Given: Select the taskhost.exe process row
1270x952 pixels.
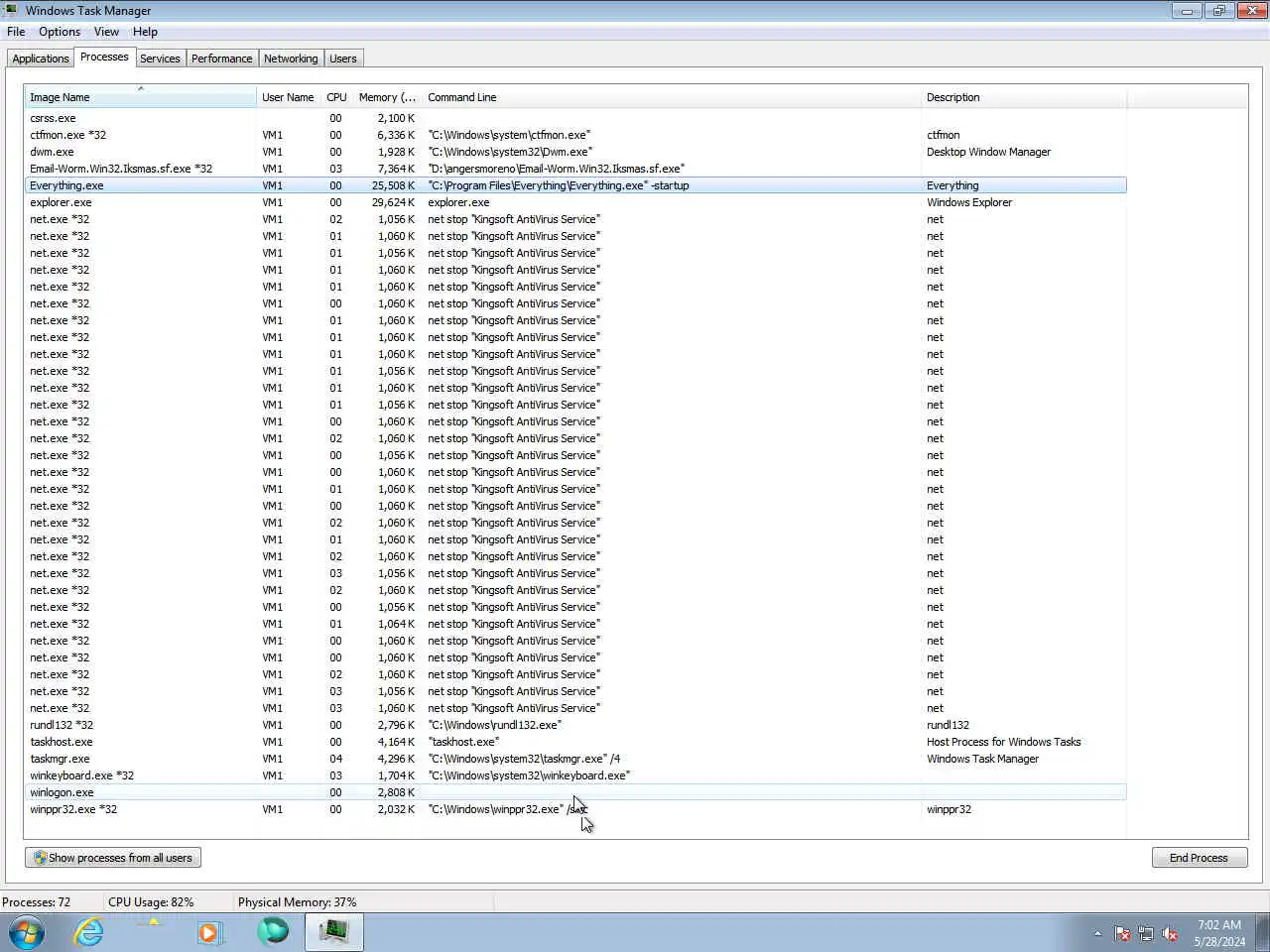Looking at the screenshot, I should coord(575,742).
